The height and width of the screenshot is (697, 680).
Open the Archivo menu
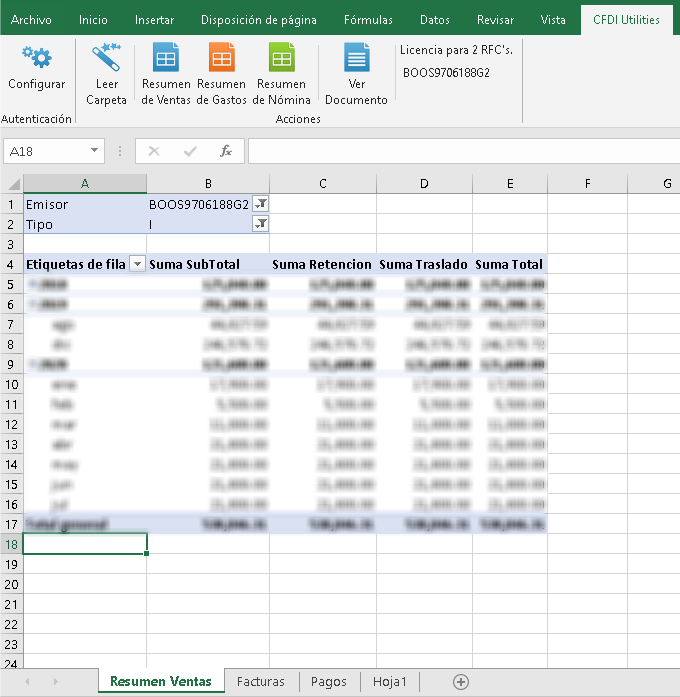[31, 19]
